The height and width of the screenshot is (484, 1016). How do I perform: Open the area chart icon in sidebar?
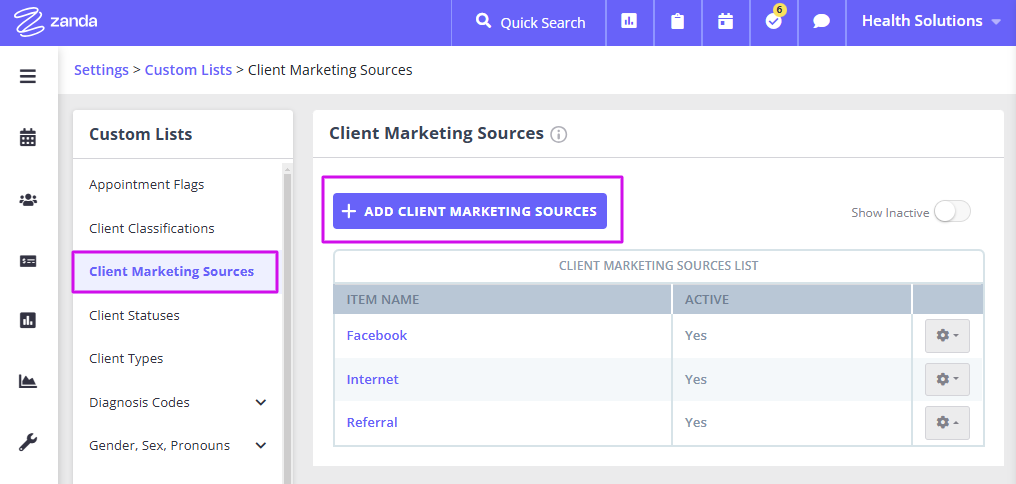pyautogui.click(x=28, y=381)
